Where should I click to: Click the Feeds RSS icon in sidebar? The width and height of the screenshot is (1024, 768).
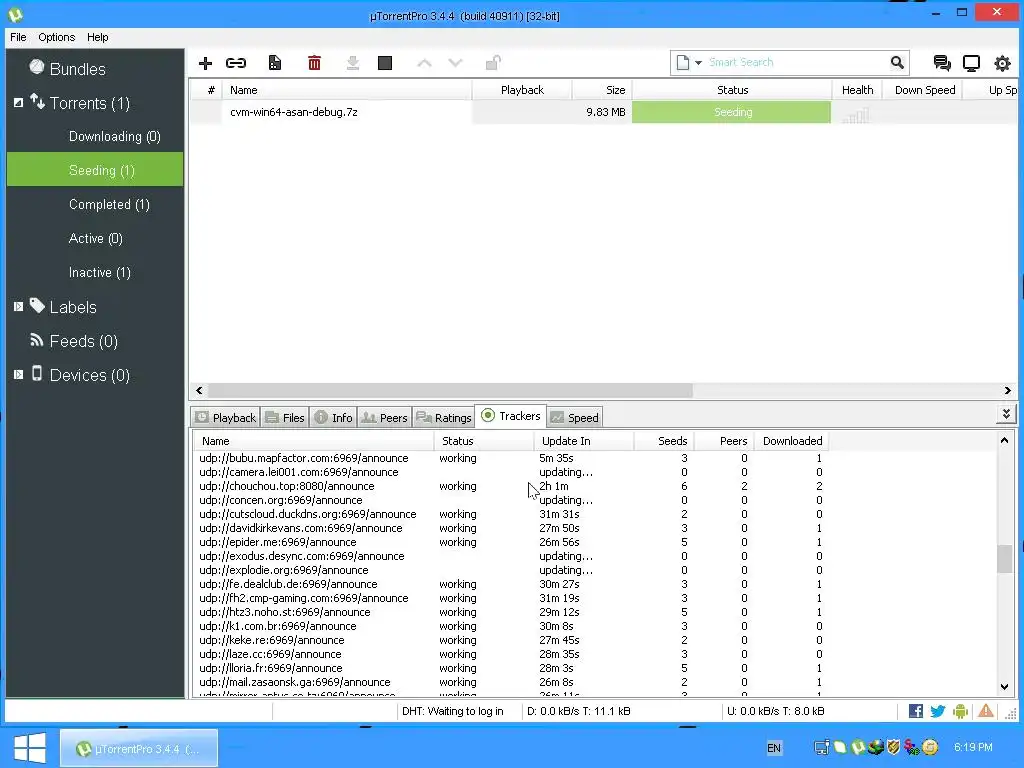coord(37,340)
